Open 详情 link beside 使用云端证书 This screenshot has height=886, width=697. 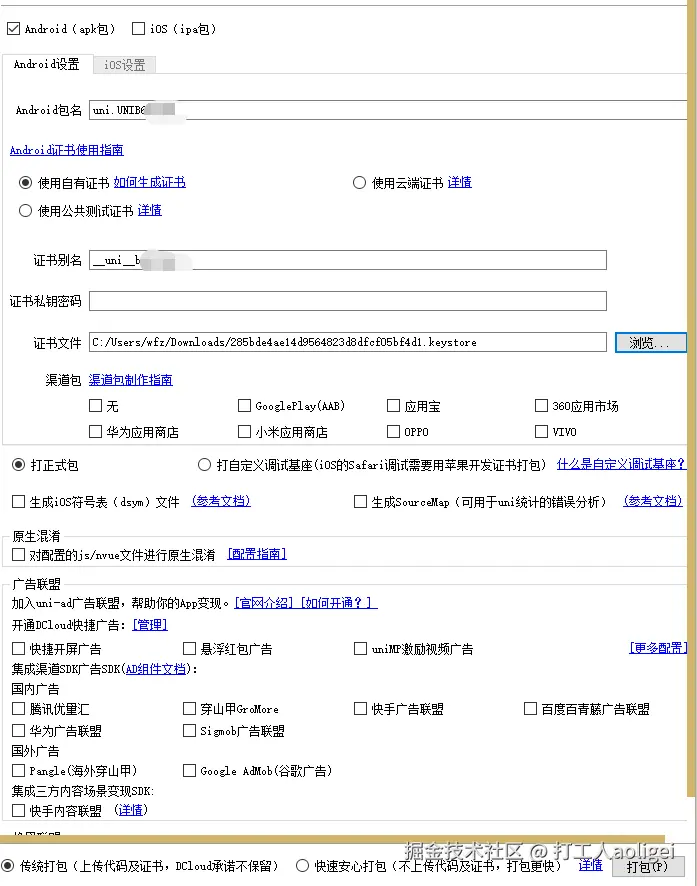[x=460, y=182]
